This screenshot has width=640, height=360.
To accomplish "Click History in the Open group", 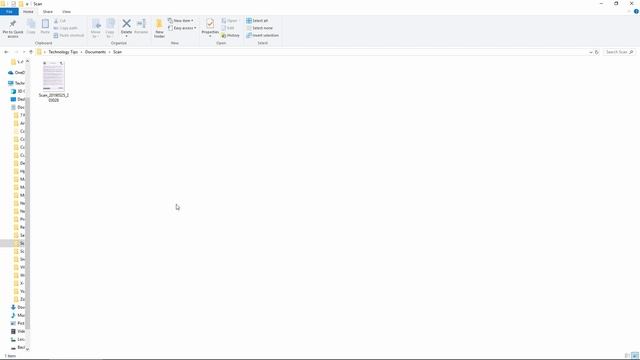I will [x=230, y=36].
